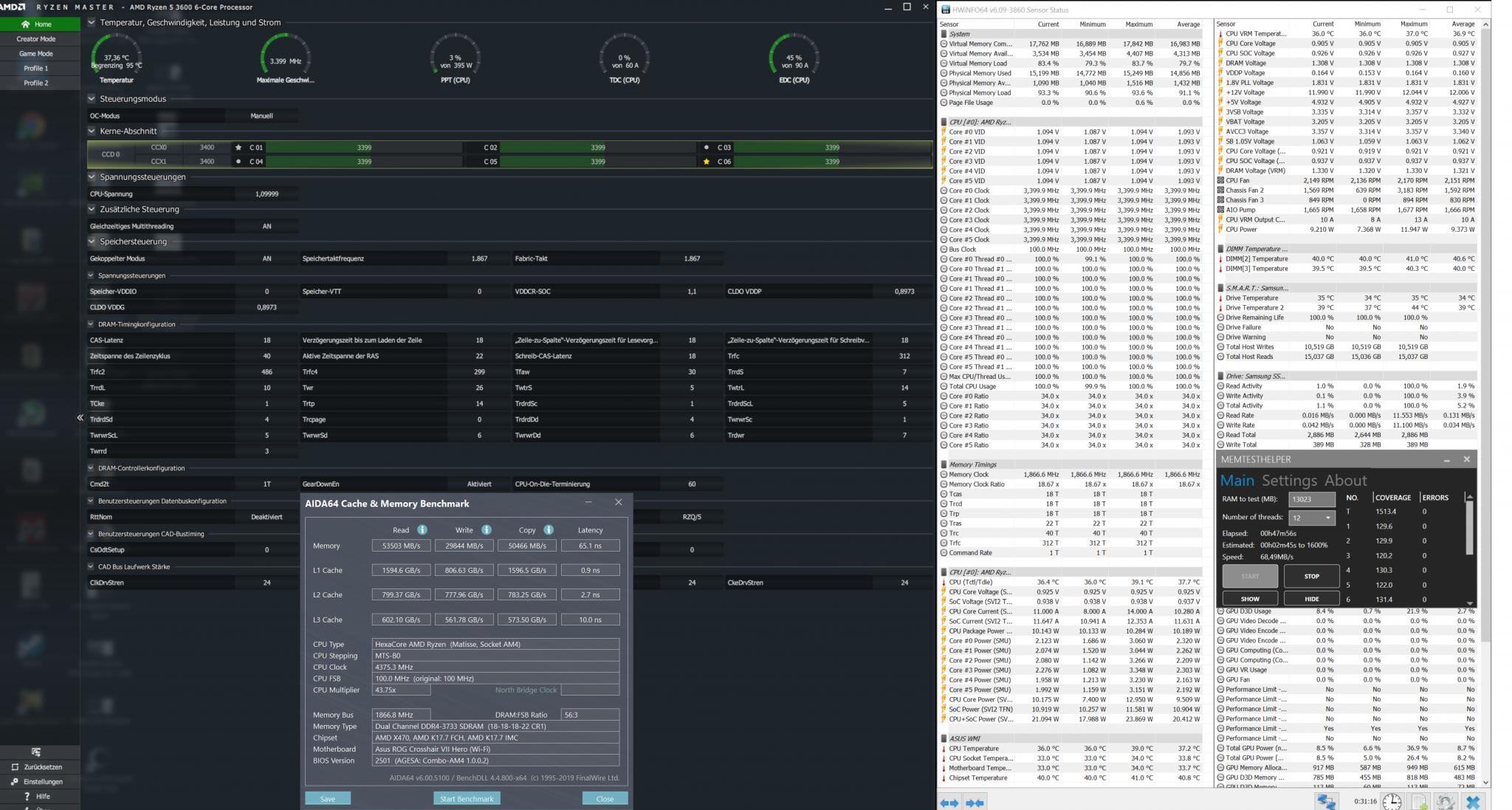Click HWiNFO network computers icon
Viewport: 1512px width, 810px height.
click(x=1327, y=802)
